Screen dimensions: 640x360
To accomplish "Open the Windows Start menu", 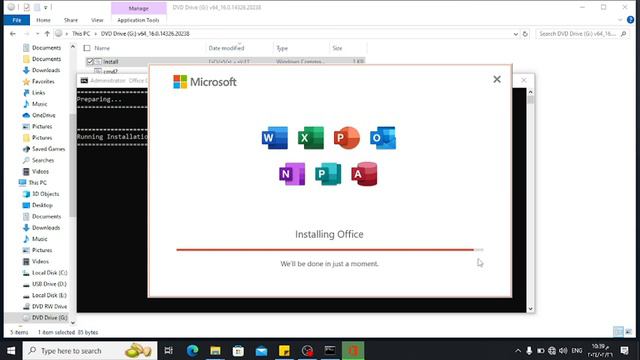I will pos(11,351).
